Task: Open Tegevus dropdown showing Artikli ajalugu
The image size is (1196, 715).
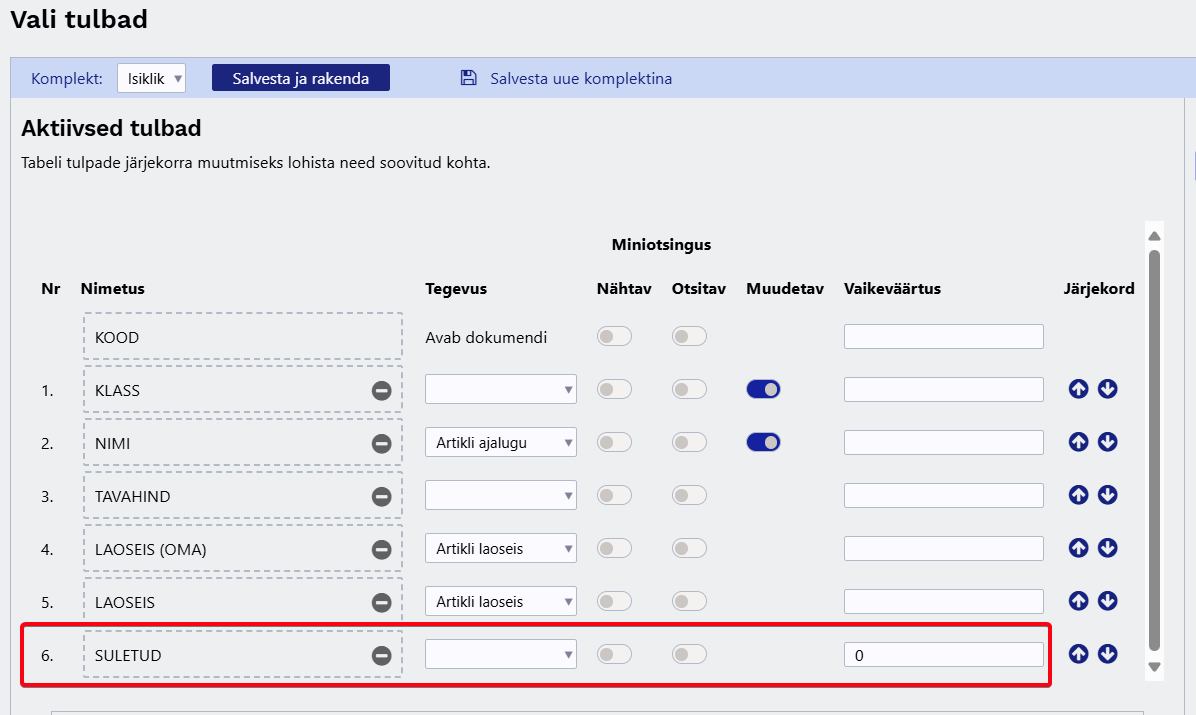Action: click(500, 442)
